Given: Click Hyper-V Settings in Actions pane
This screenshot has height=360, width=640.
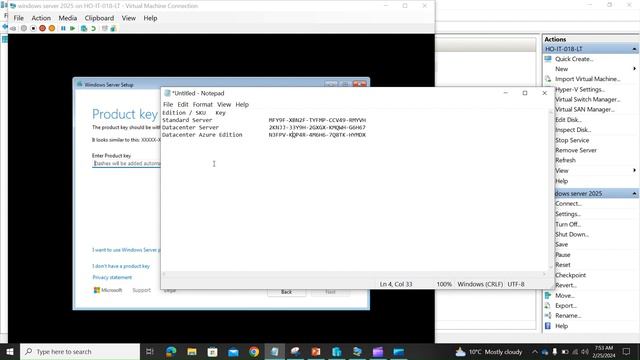Looking at the screenshot, I should 580,89.
